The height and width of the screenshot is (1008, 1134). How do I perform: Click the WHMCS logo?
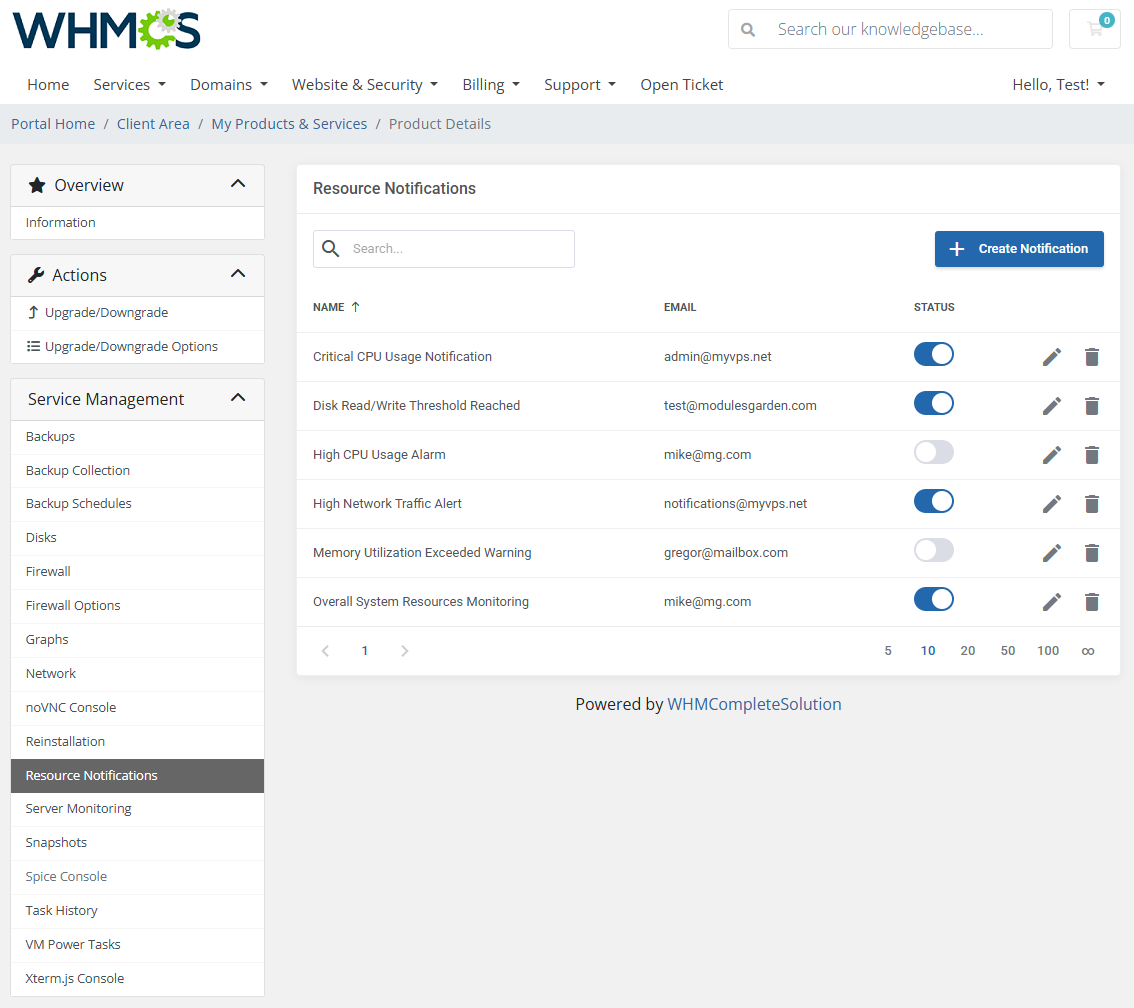pos(106,30)
